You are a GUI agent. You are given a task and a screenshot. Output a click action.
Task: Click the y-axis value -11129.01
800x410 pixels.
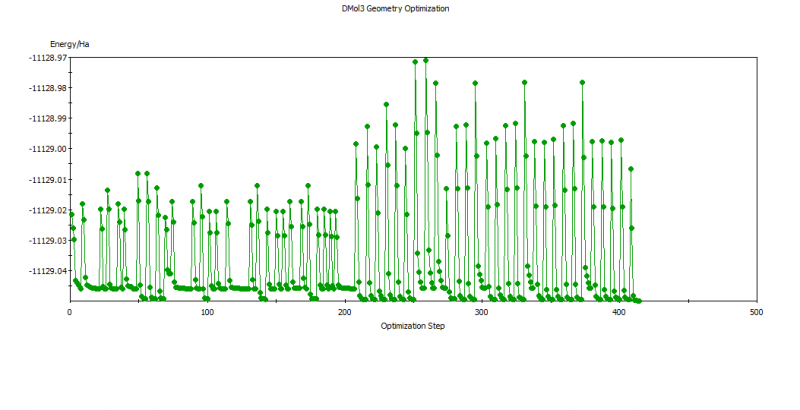pos(48,180)
